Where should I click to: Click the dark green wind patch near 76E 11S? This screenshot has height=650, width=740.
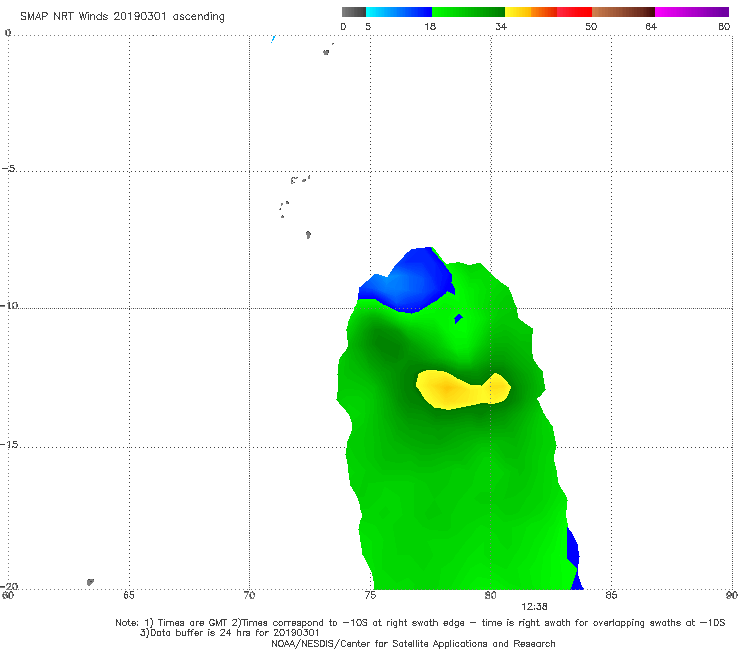coord(385,340)
